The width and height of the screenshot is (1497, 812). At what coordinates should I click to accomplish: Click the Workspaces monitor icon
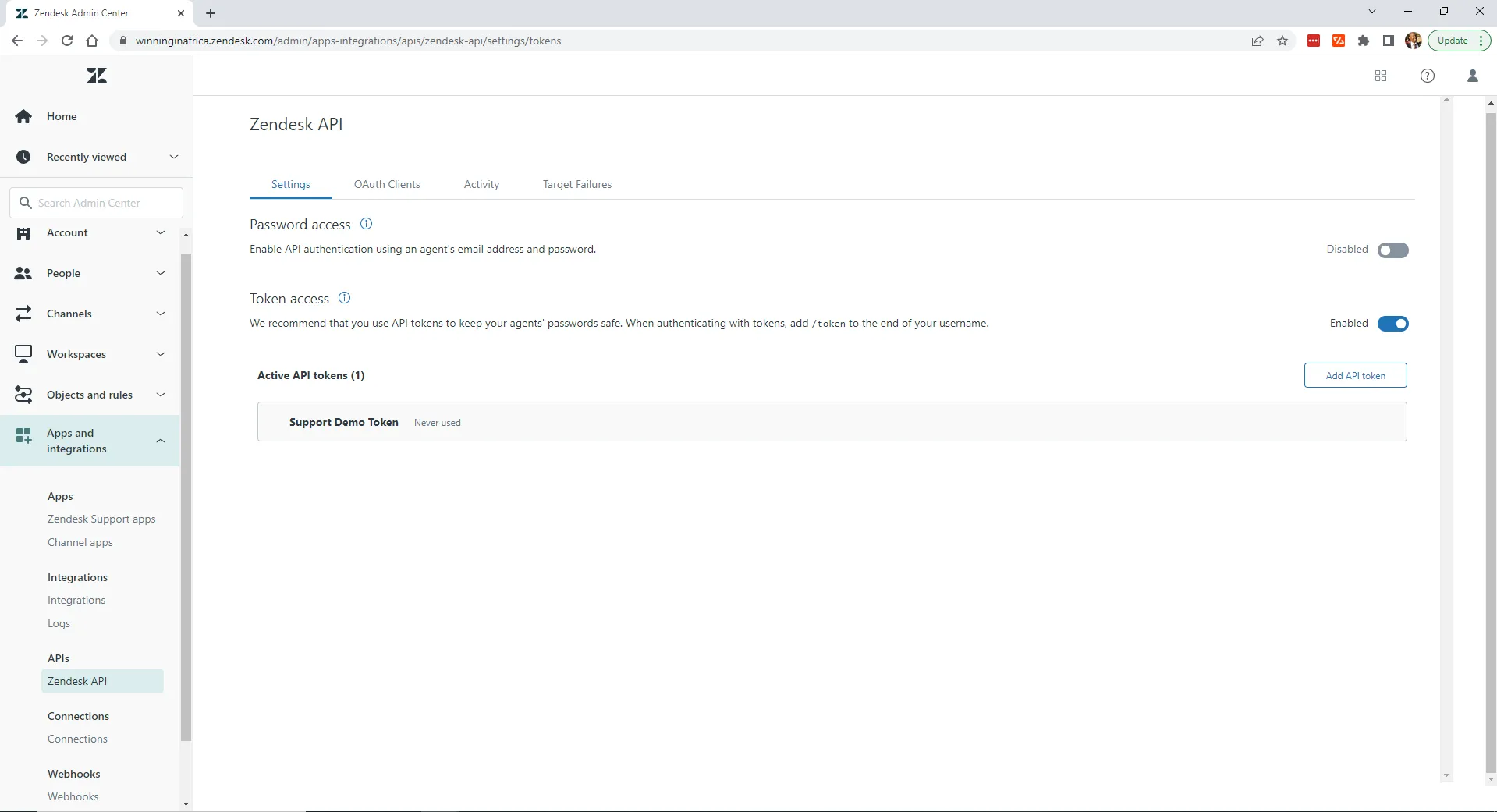coord(23,354)
